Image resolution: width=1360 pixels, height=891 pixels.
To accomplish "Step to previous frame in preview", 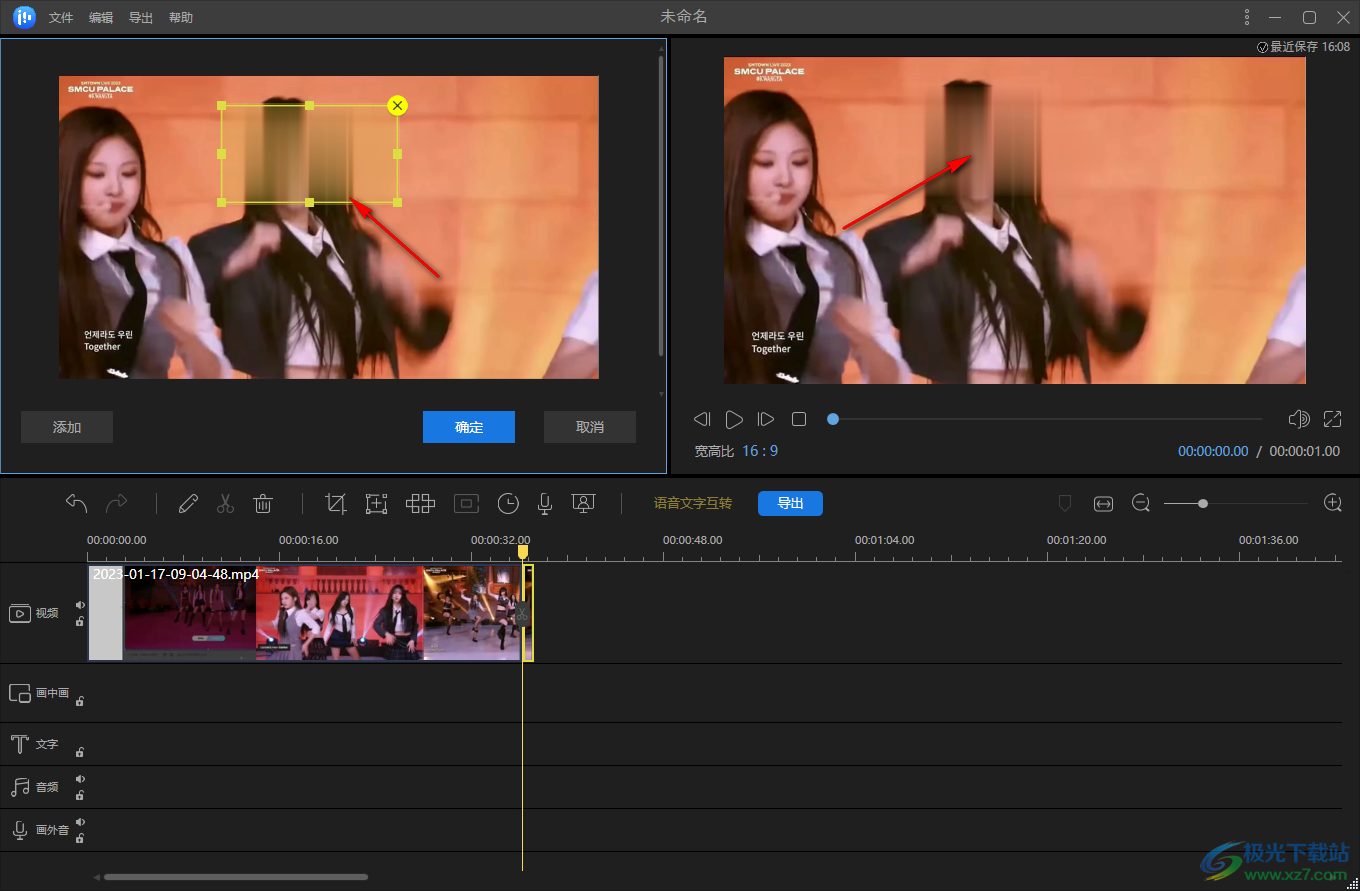I will click(x=702, y=419).
